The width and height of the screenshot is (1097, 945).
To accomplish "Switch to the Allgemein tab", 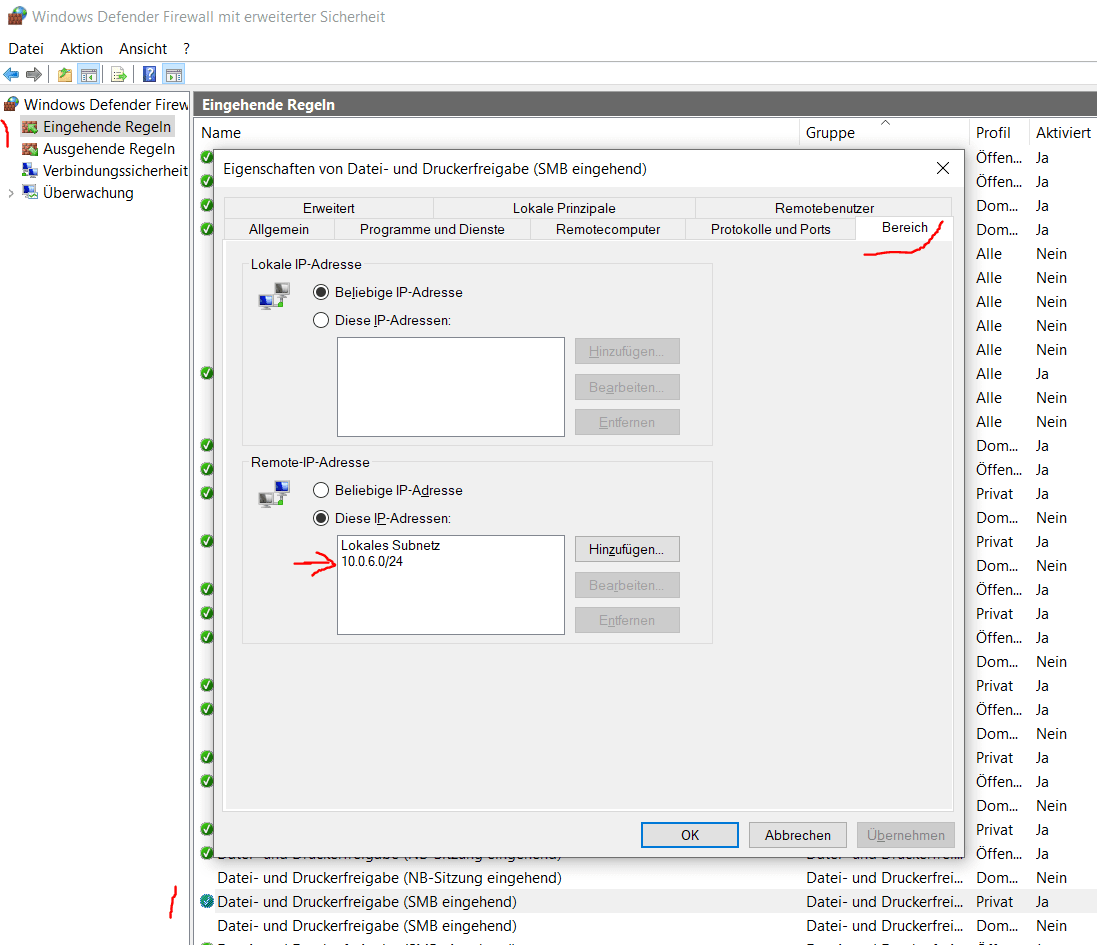I will [x=278, y=229].
